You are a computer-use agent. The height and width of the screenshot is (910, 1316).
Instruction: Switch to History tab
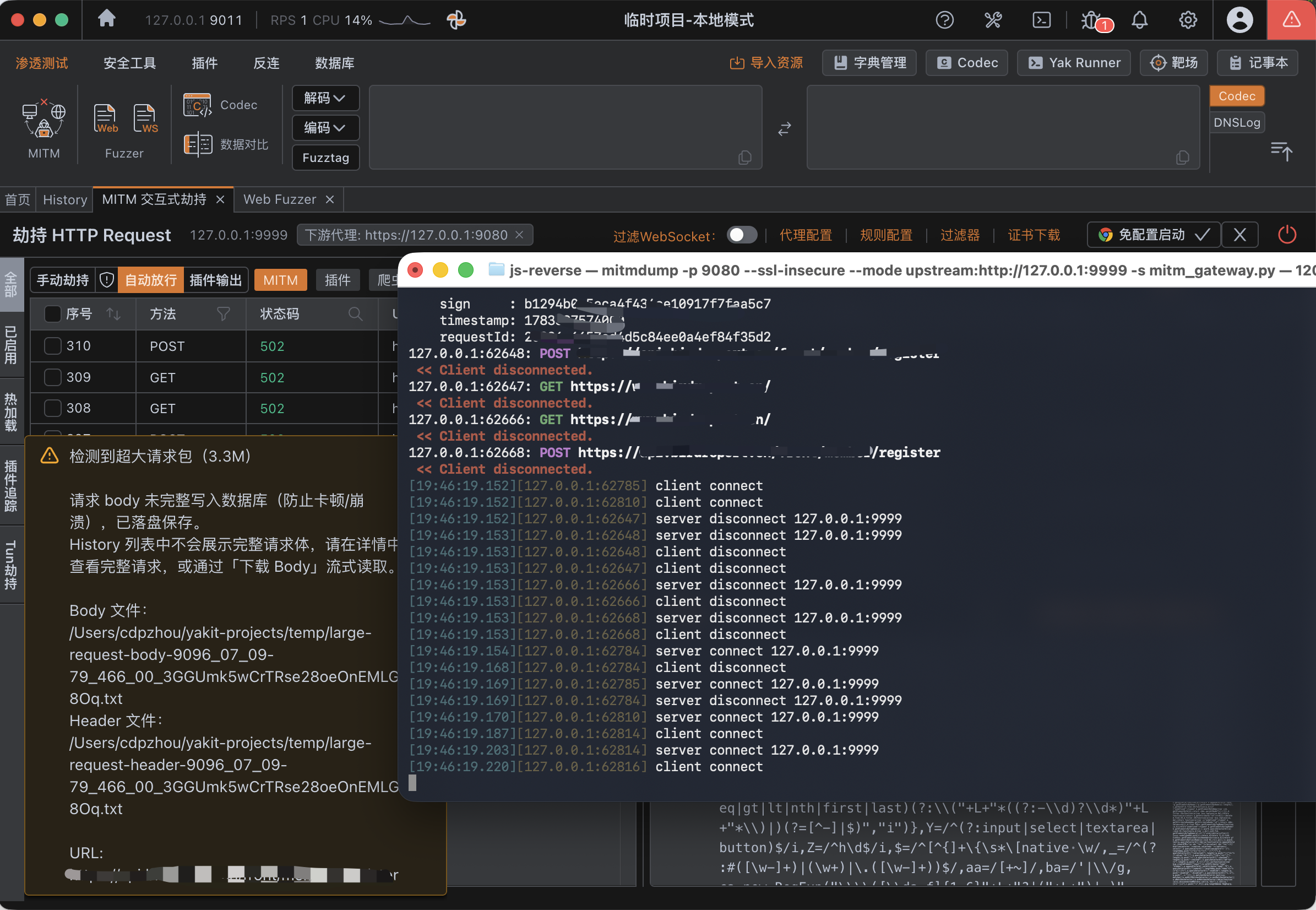coord(65,199)
